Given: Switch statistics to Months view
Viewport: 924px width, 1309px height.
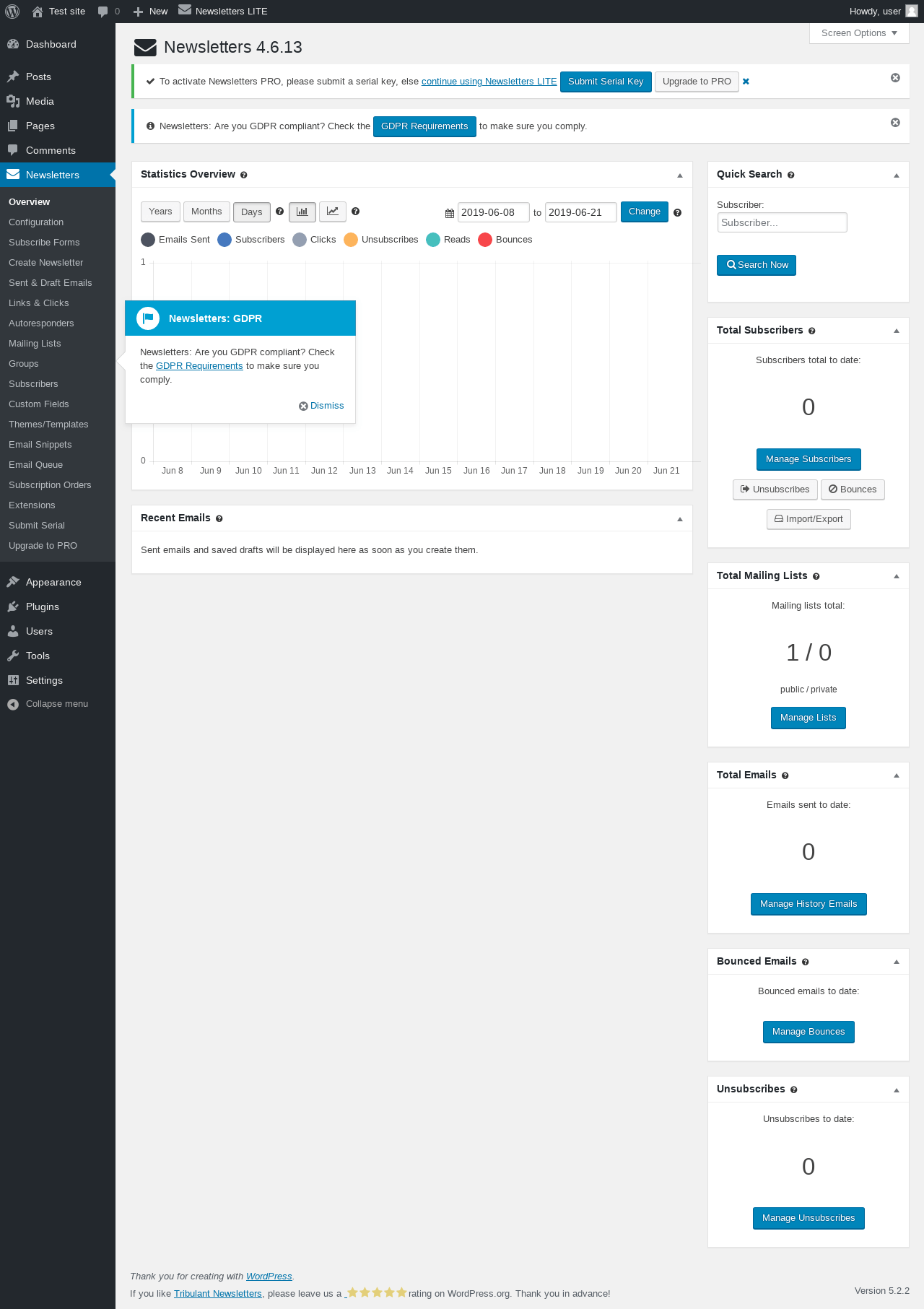Looking at the screenshot, I should click(206, 212).
